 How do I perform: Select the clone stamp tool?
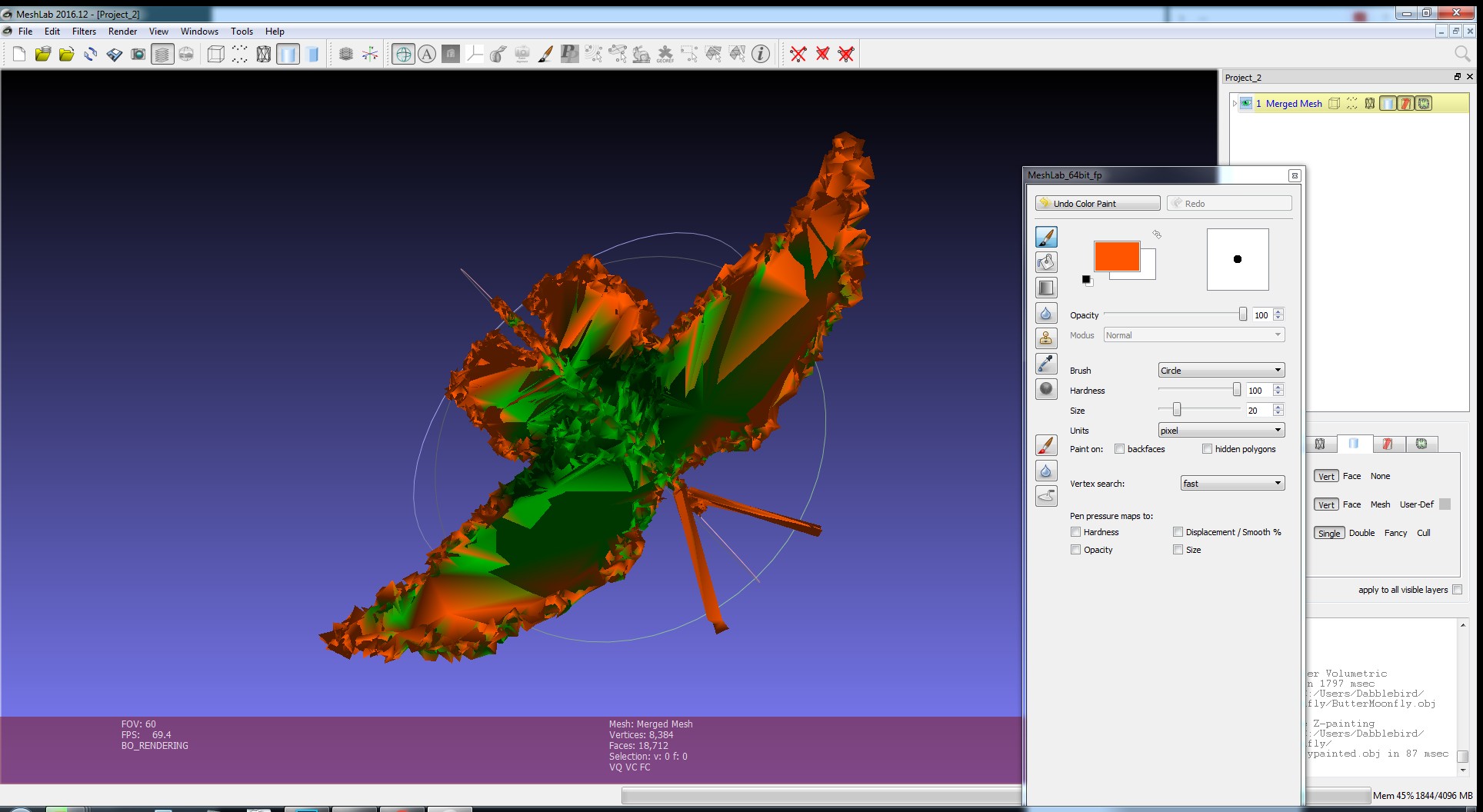pos(1046,338)
